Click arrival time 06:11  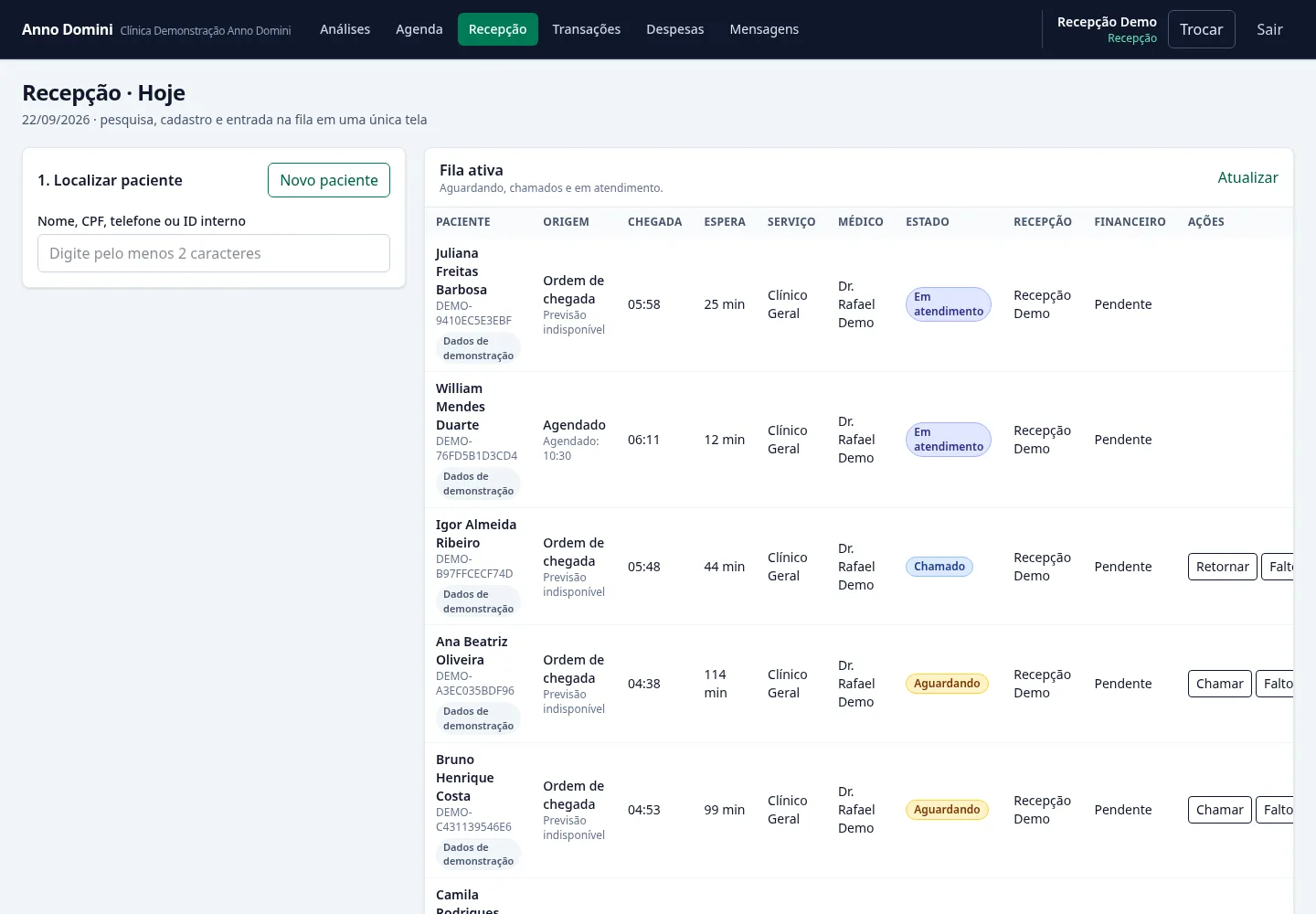tap(643, 440)
